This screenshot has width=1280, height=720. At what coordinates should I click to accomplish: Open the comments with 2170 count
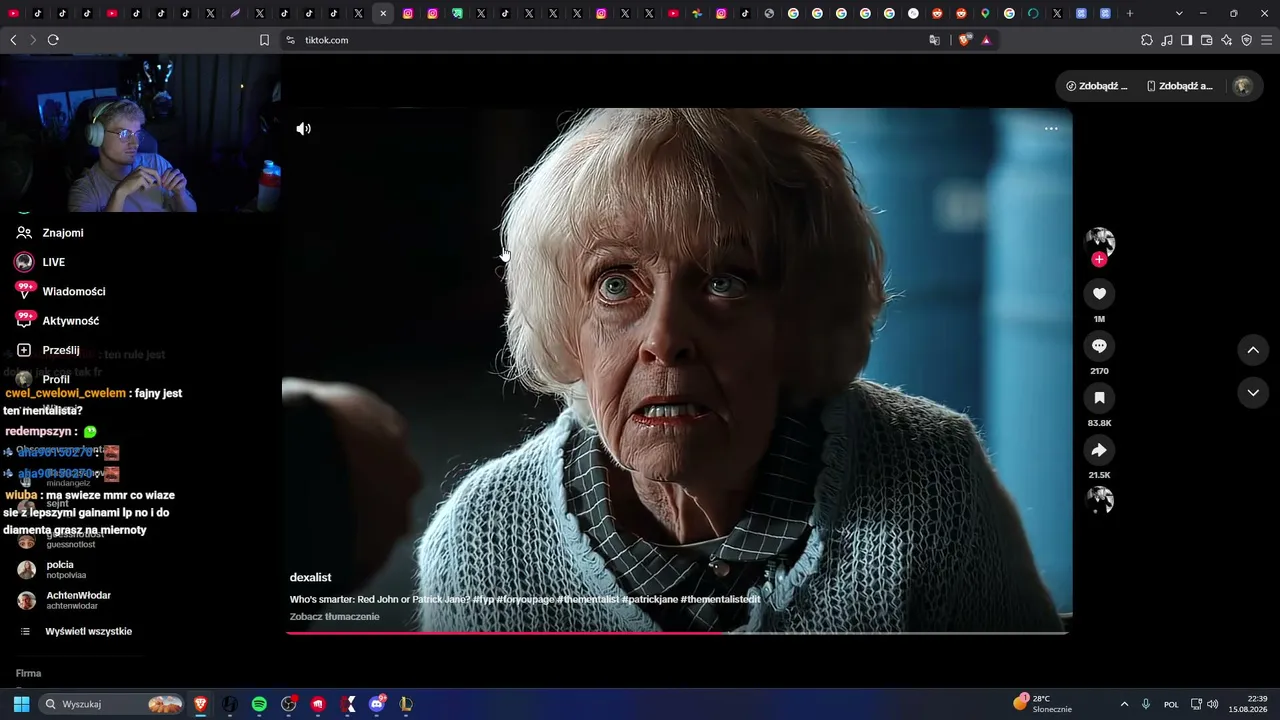(x=1099, y=346)
